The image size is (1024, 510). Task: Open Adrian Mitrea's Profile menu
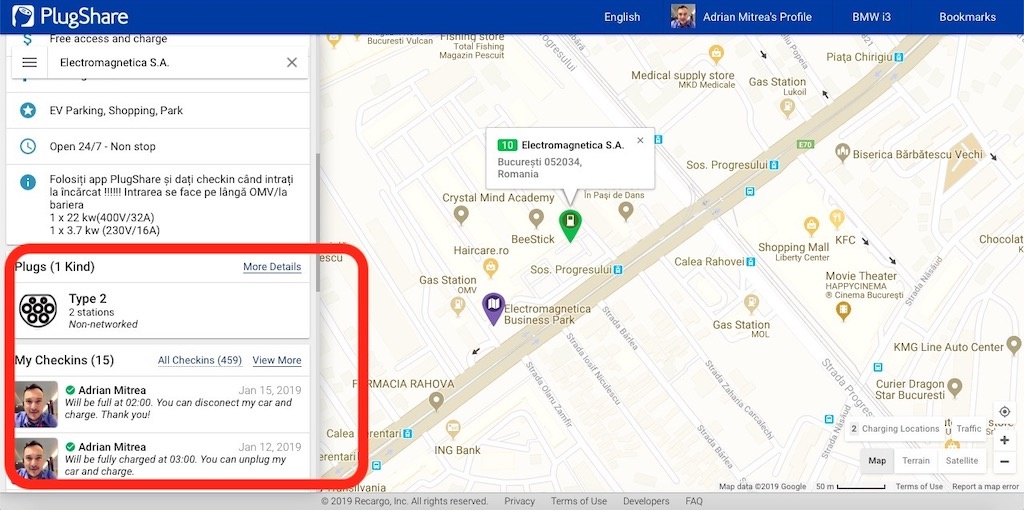741,17
